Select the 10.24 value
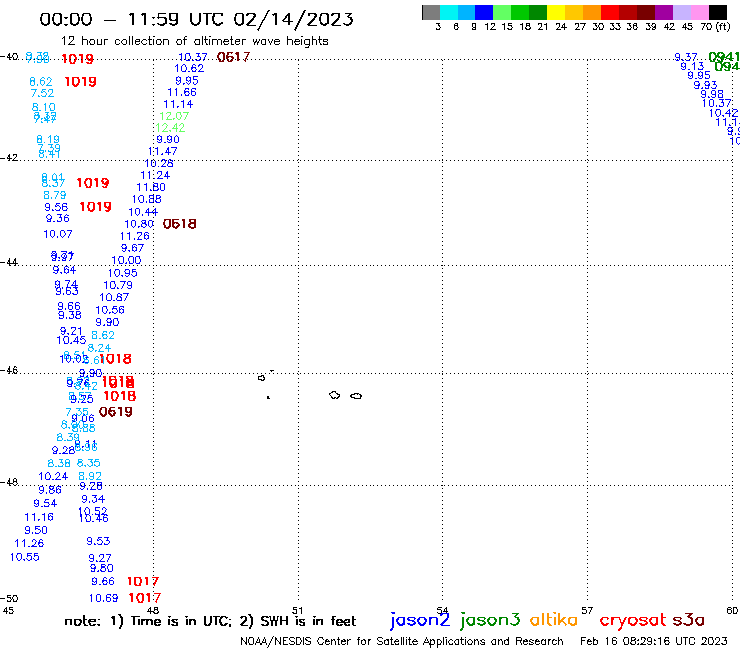740x650 pixels. [53, 477]
